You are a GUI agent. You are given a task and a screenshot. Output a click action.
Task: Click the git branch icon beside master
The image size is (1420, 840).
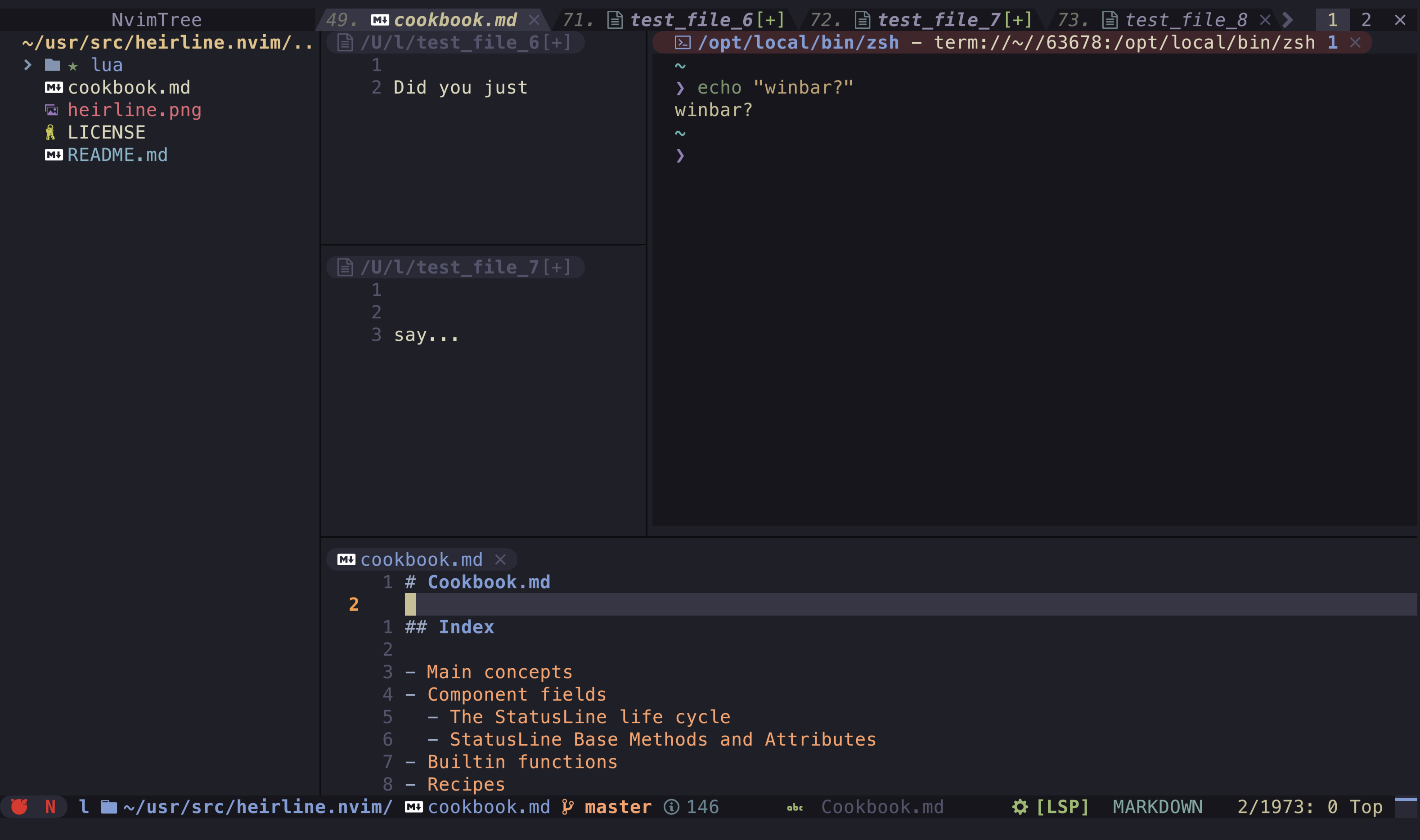567,807
